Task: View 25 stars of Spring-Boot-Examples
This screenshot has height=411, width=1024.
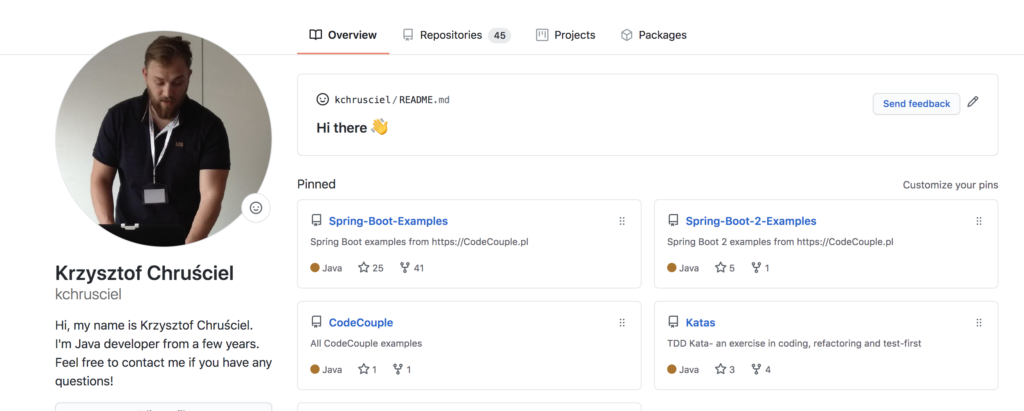Action: click(x=371, y=268)
